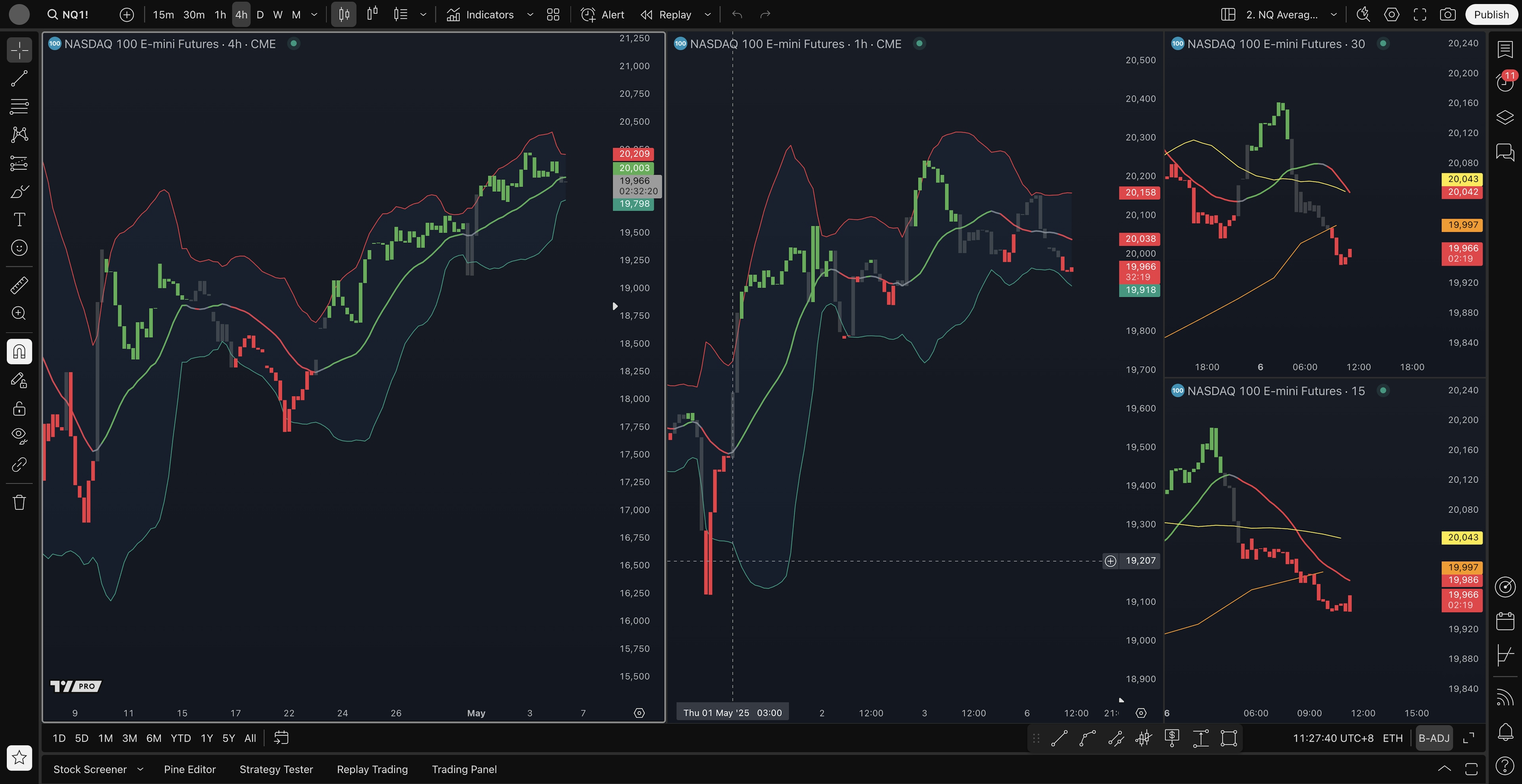
Task: Open the Fibonacci retracement tools icon
Action: click(19, 106)
